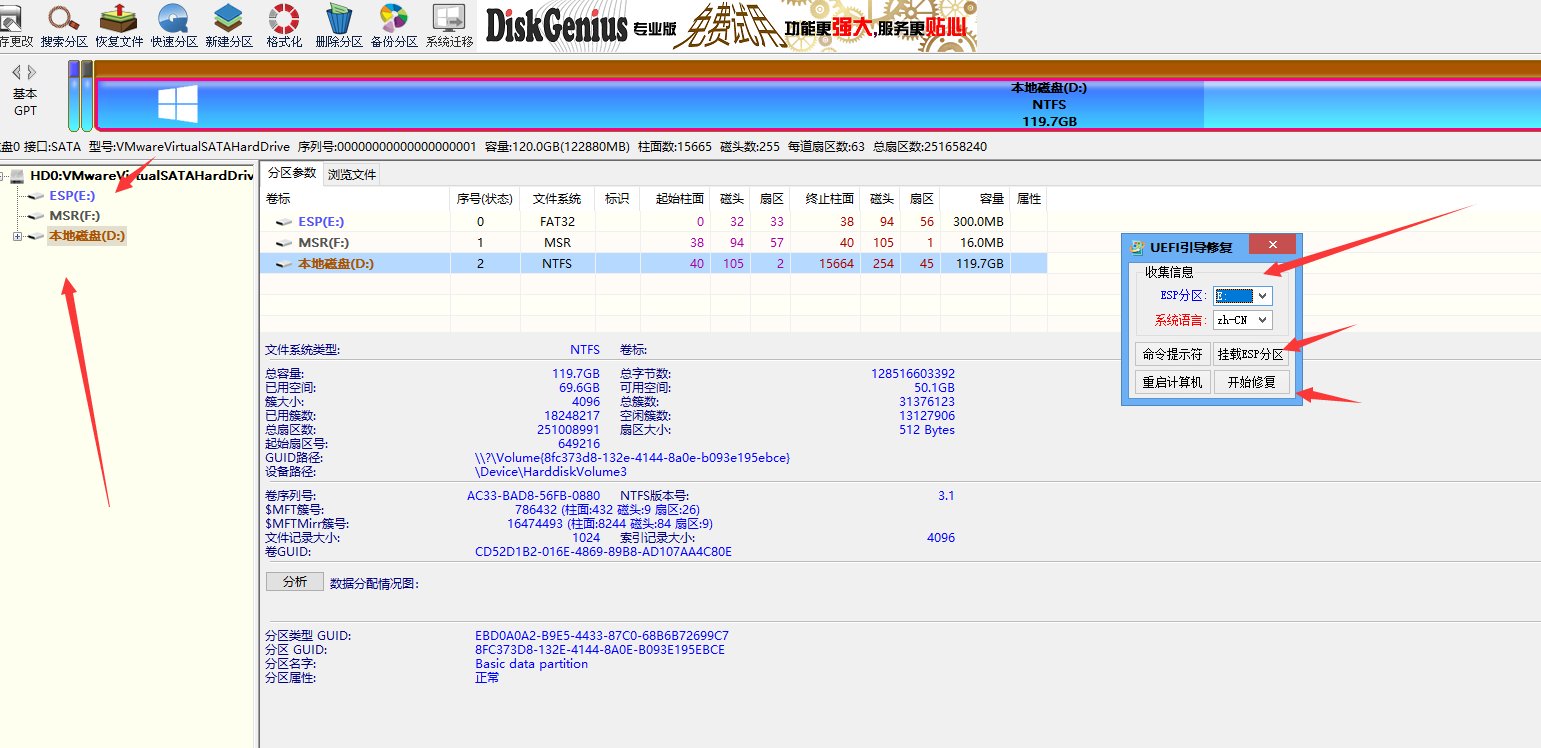Click the 起始柱面 column header

[x=673, y=199]
